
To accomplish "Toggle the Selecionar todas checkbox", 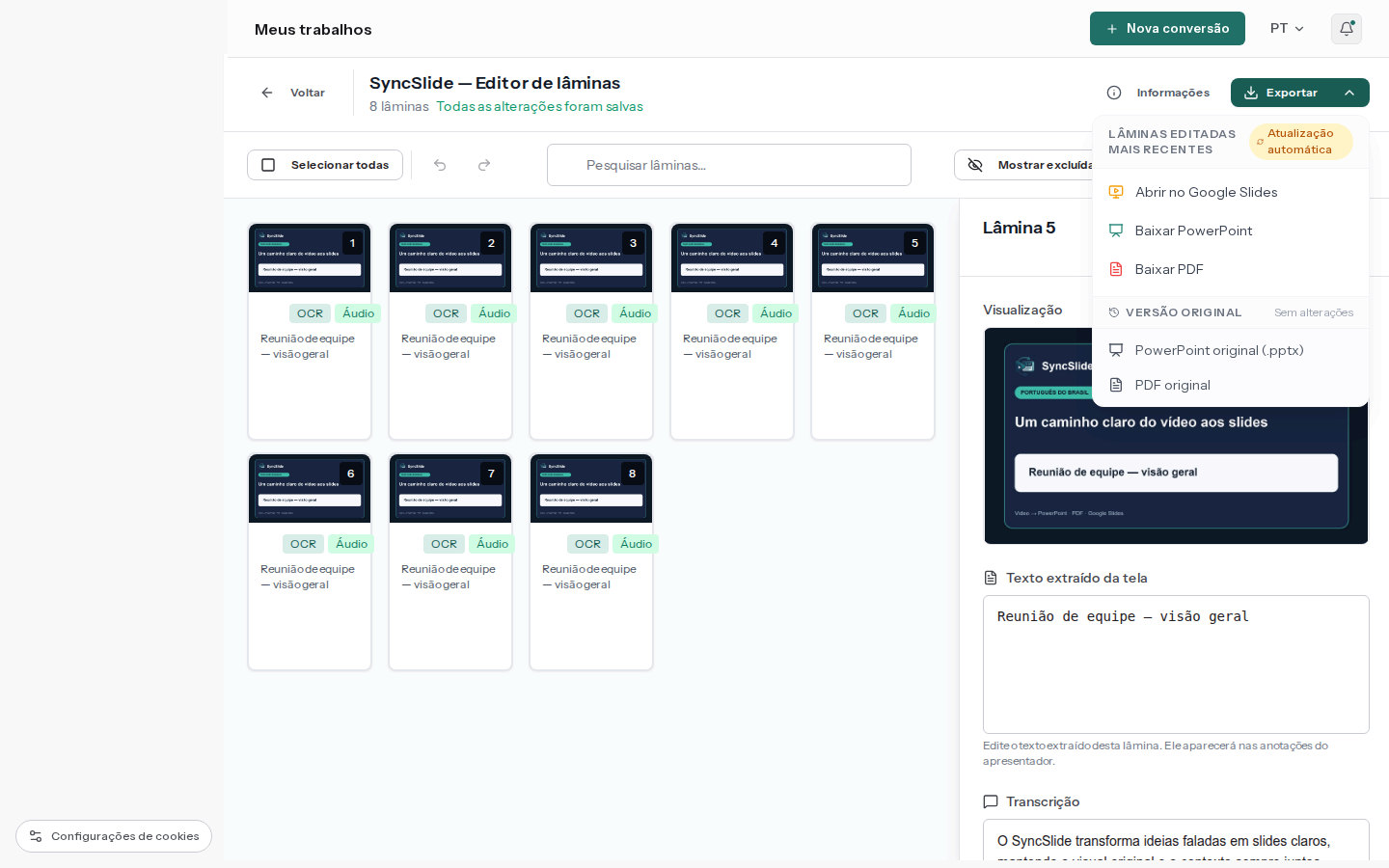I will (268, 165).
